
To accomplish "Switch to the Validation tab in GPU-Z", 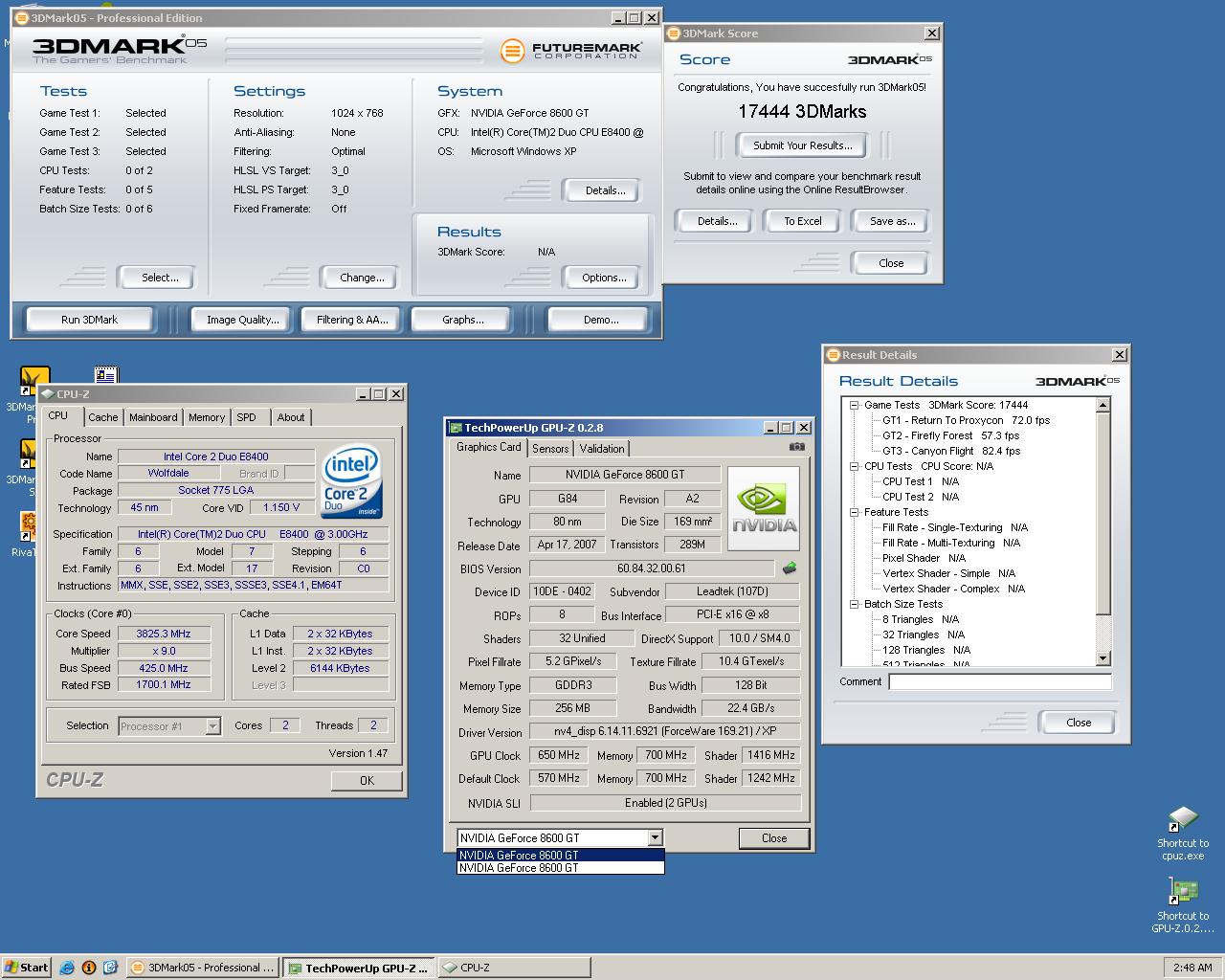I will pos(602,448).
